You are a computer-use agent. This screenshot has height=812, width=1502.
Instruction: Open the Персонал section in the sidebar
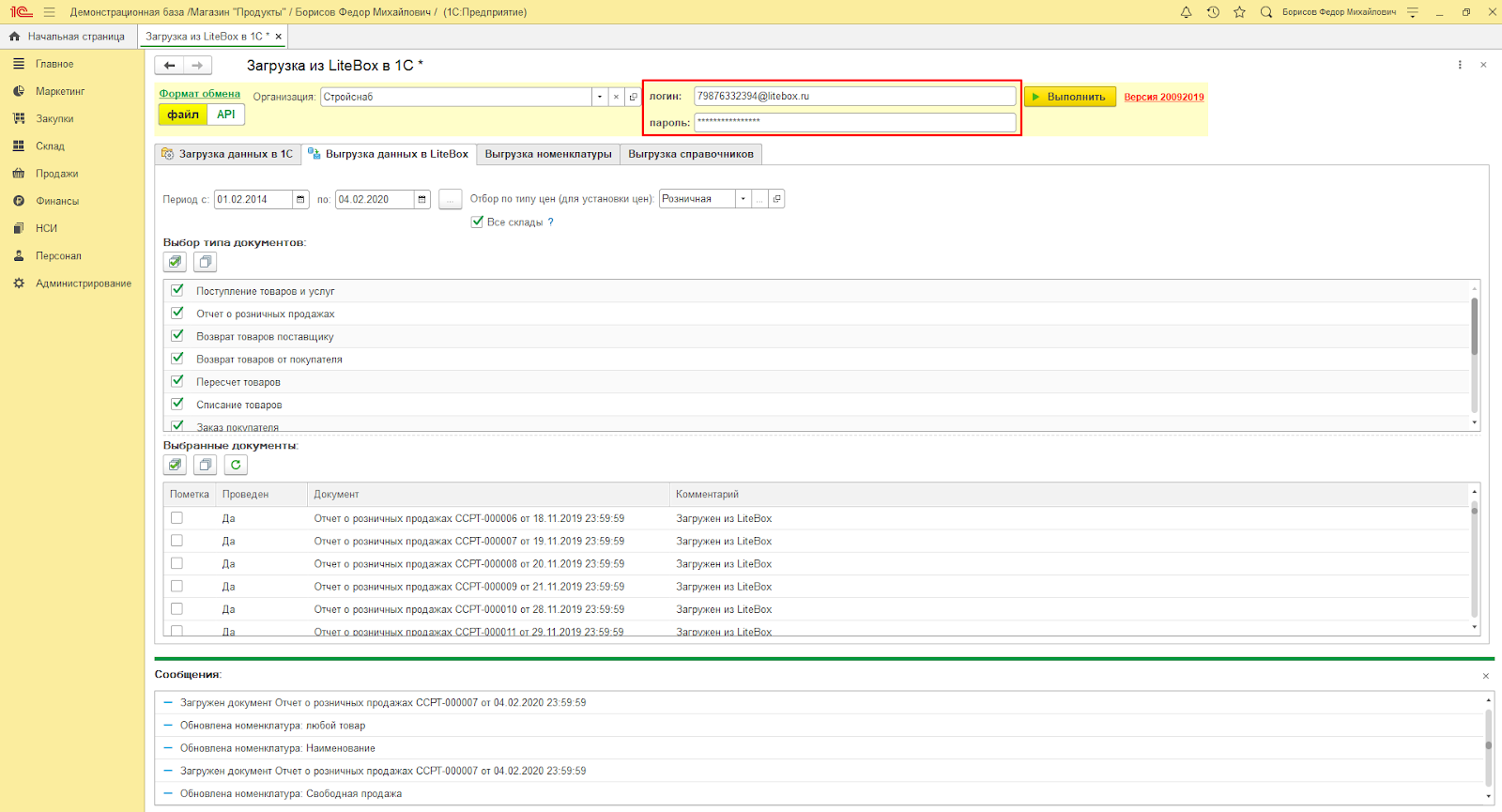tap(58, 255)
